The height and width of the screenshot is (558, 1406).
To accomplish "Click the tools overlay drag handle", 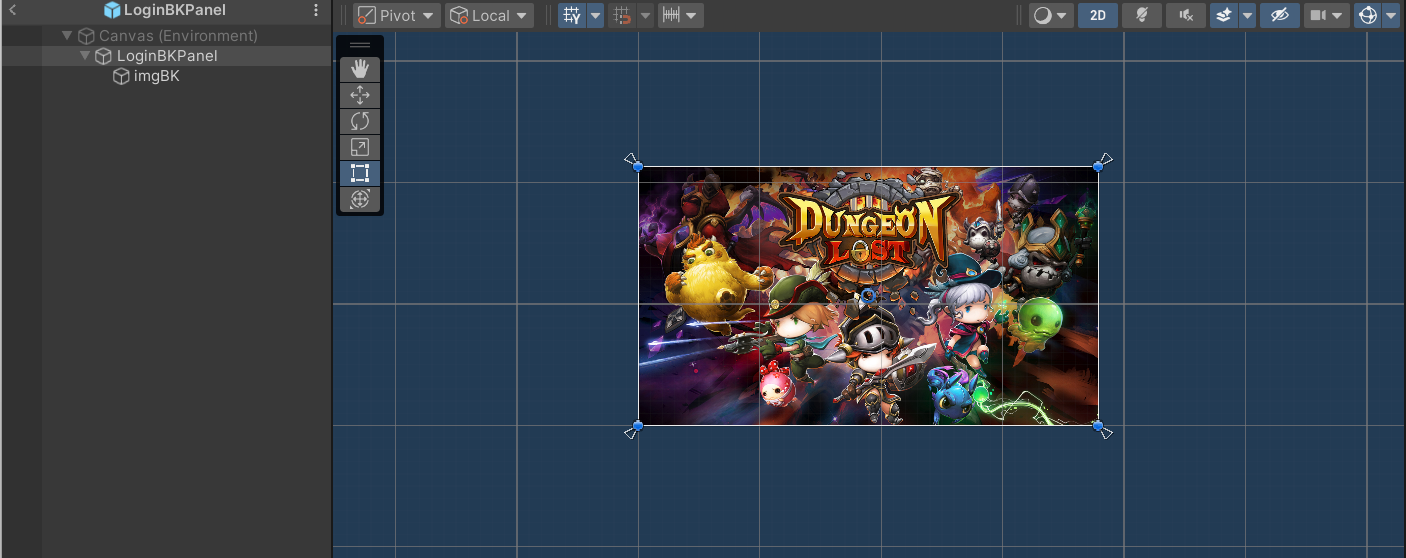I will coord(360,45).
